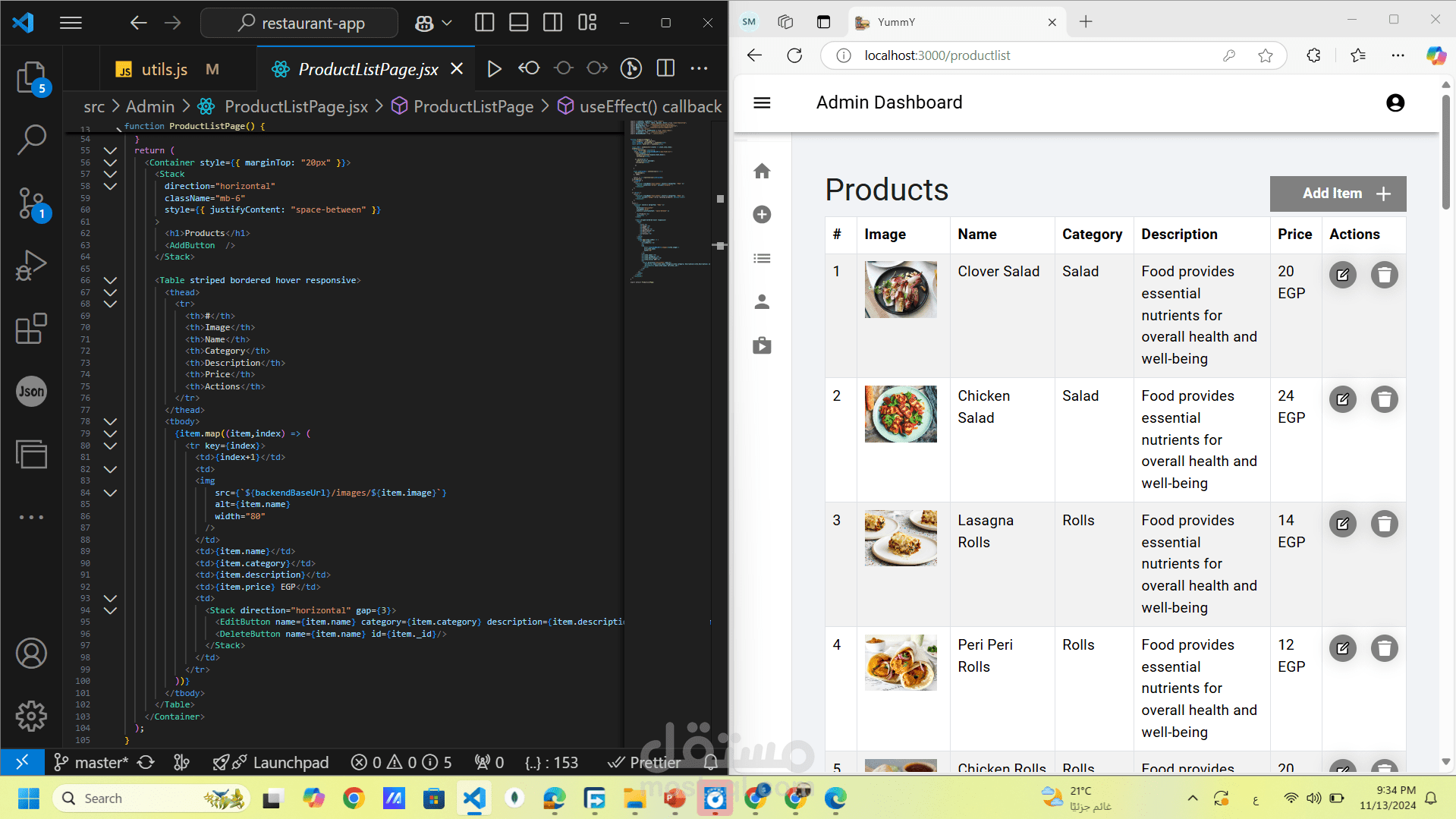The height and width of the screenshot is (819, 1456).
Task: Collapse the Table fold arrow on line 66
Action: pyautogui.click(x=110, y=280)
